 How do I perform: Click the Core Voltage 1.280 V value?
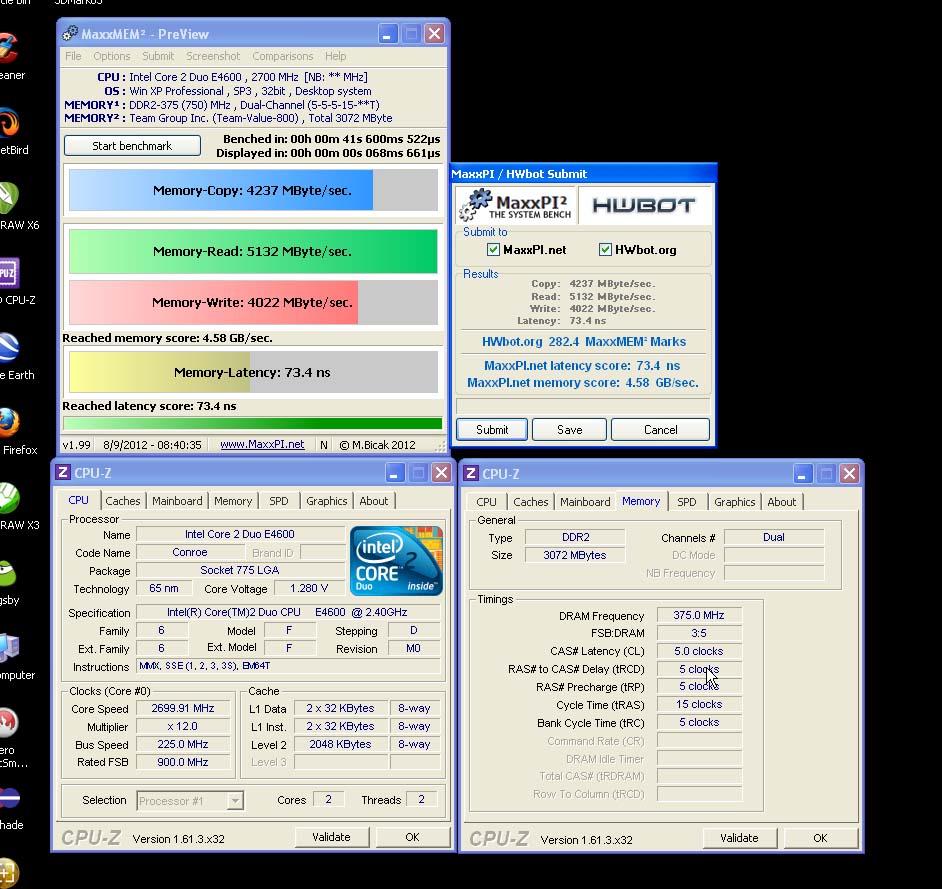309,588
